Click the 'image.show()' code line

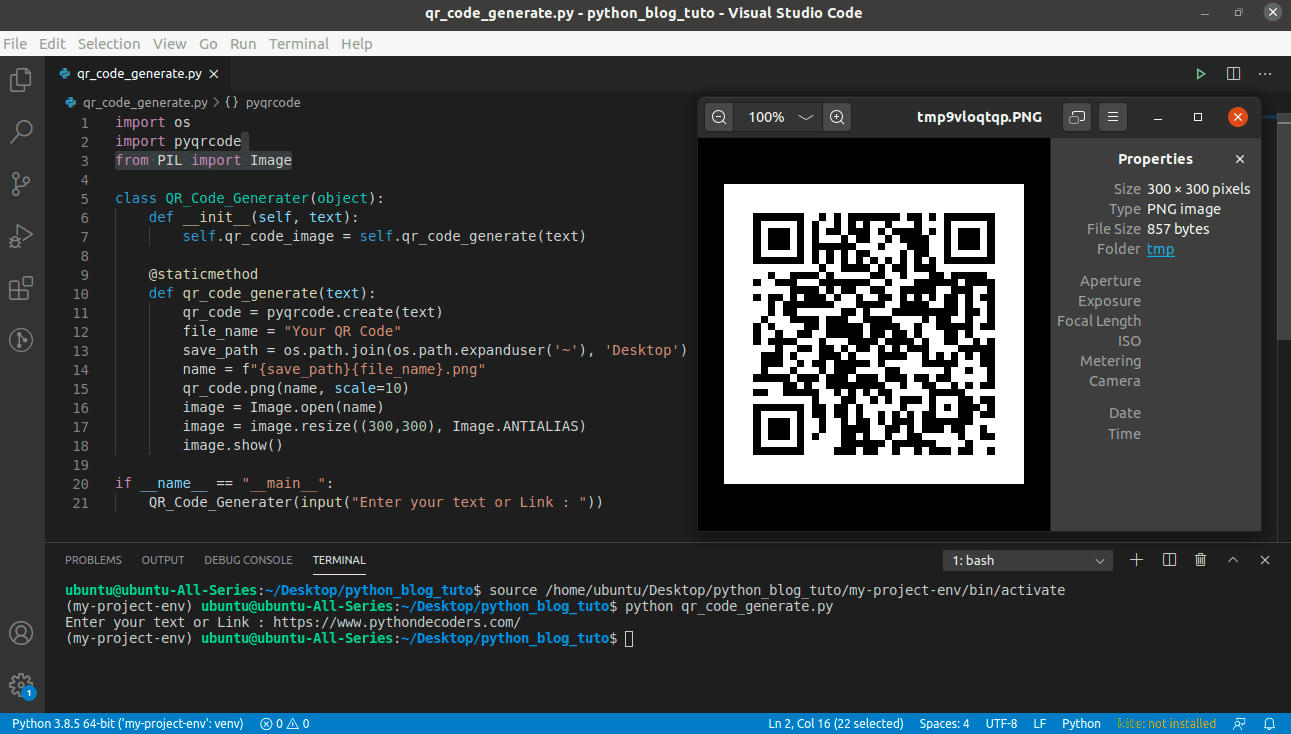[x=233, y=445]
